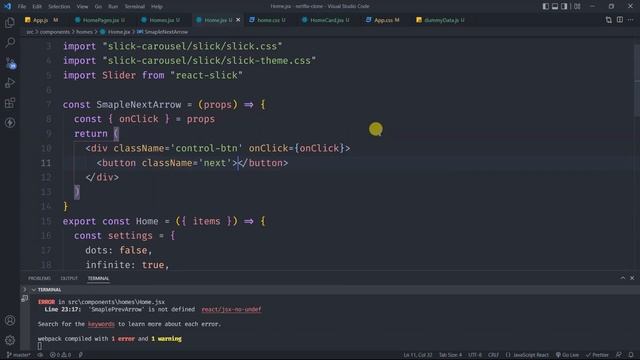Screen dimensions: 640x360
Task: Click the feedback icon in status bar
Action: tap(619, 355)
